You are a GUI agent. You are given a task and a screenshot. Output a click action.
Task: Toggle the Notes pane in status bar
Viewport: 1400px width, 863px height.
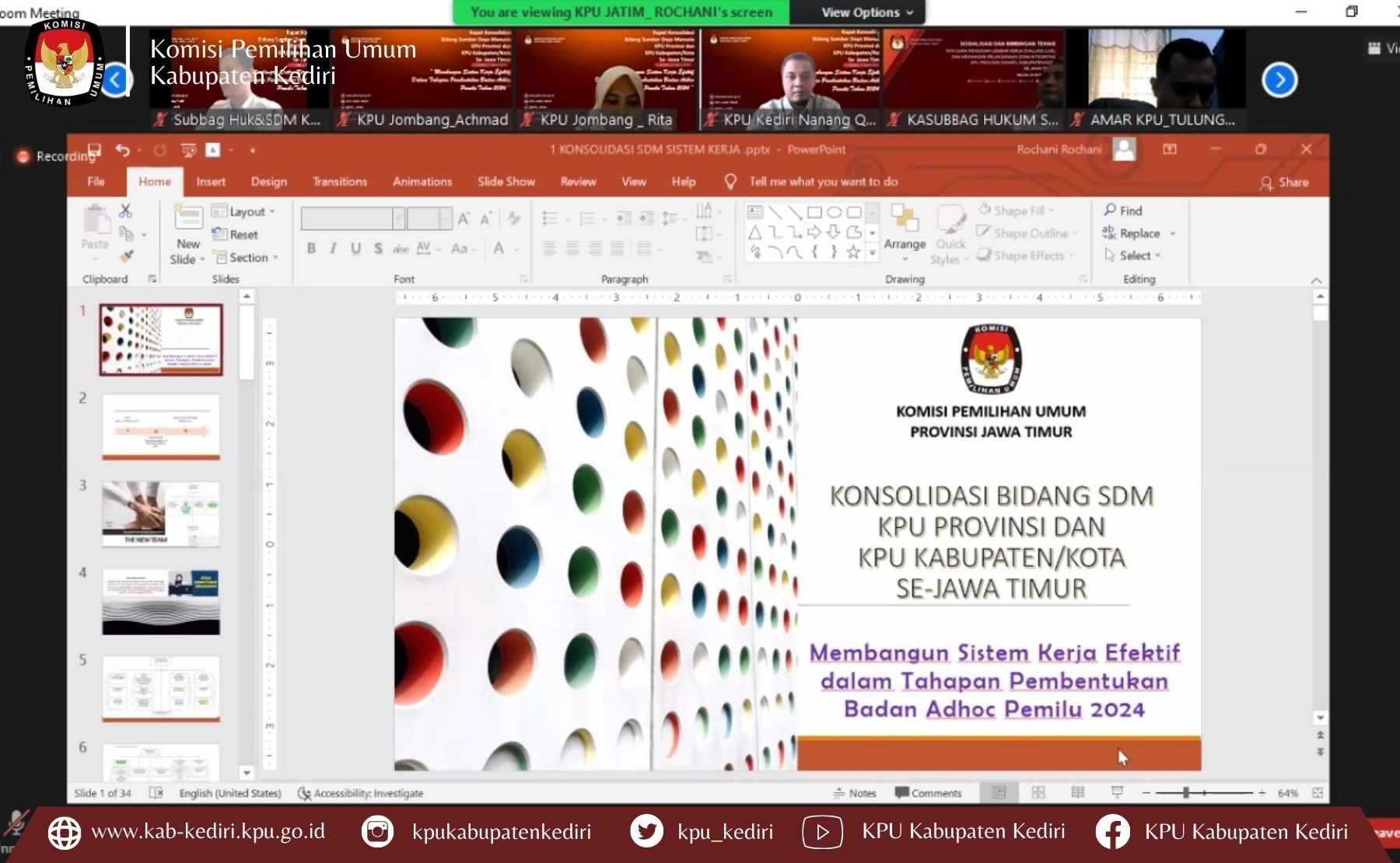point(855,793)
